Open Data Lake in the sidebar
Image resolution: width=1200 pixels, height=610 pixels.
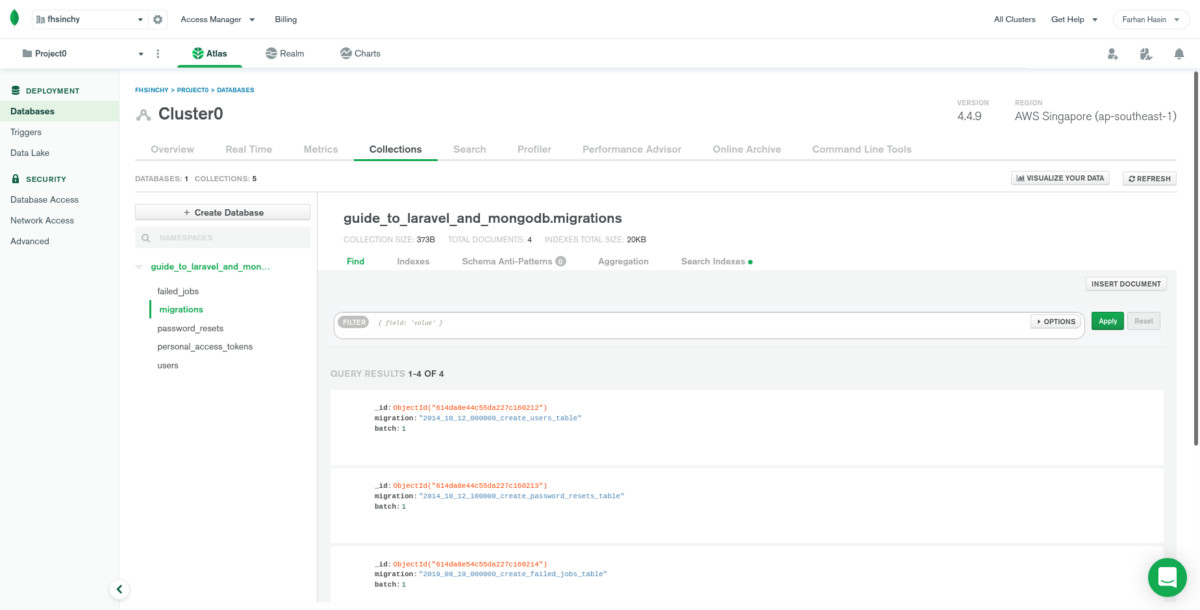30,153
